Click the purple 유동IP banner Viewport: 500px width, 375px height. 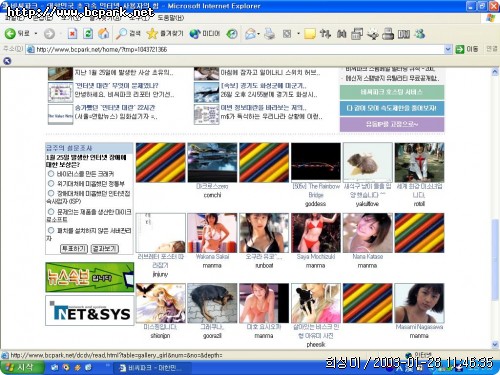tap(392, 124)
